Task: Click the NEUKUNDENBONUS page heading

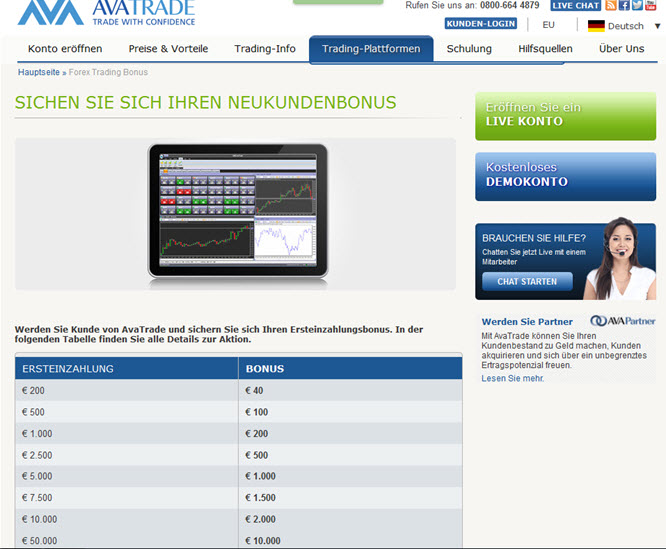Action: [206, 102]
